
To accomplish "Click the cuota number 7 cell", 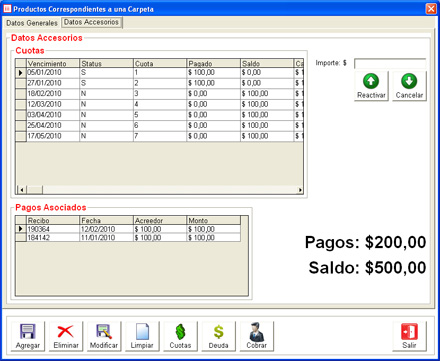I will tap(160, 136).
